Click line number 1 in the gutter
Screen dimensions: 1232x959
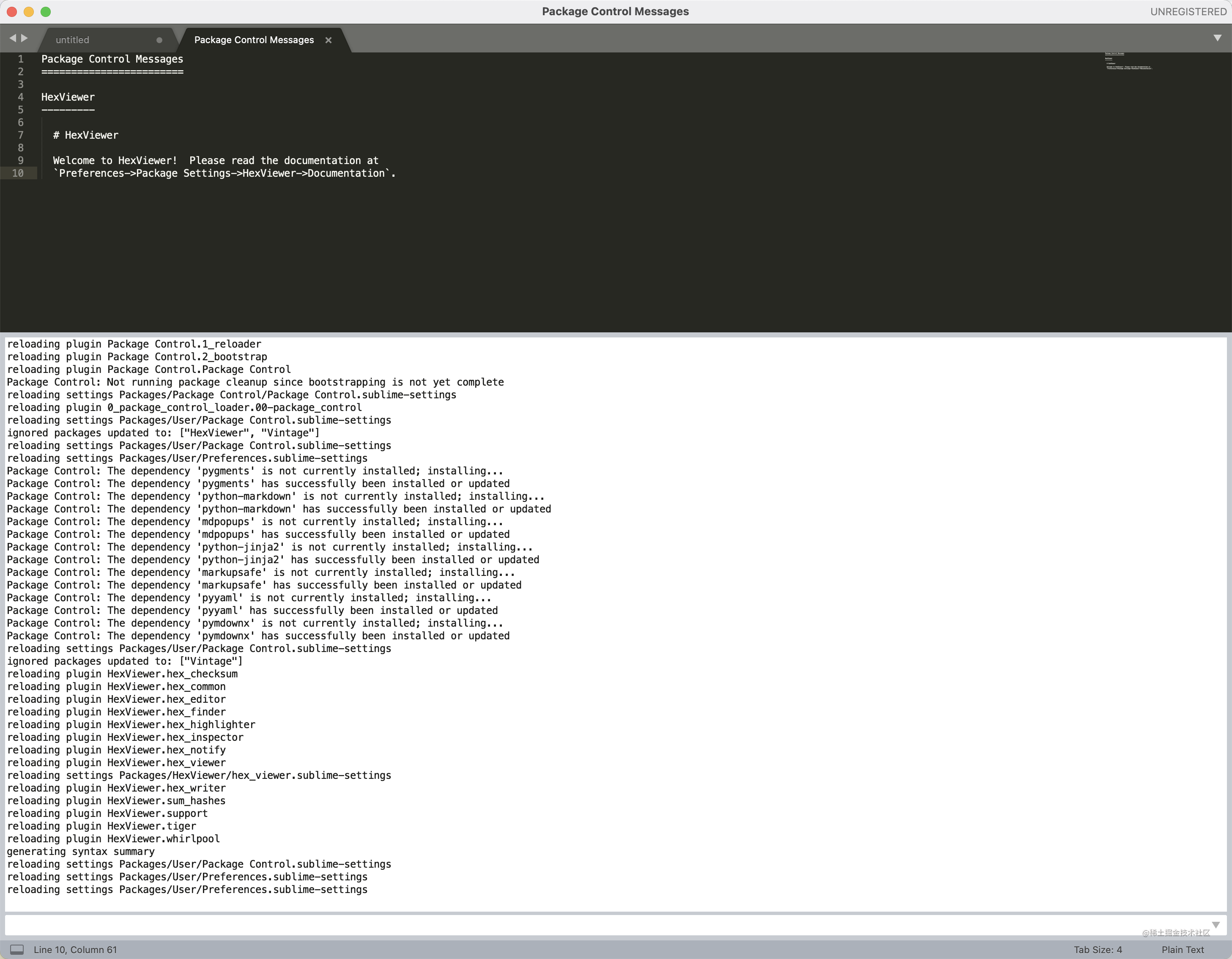(21, 59)
